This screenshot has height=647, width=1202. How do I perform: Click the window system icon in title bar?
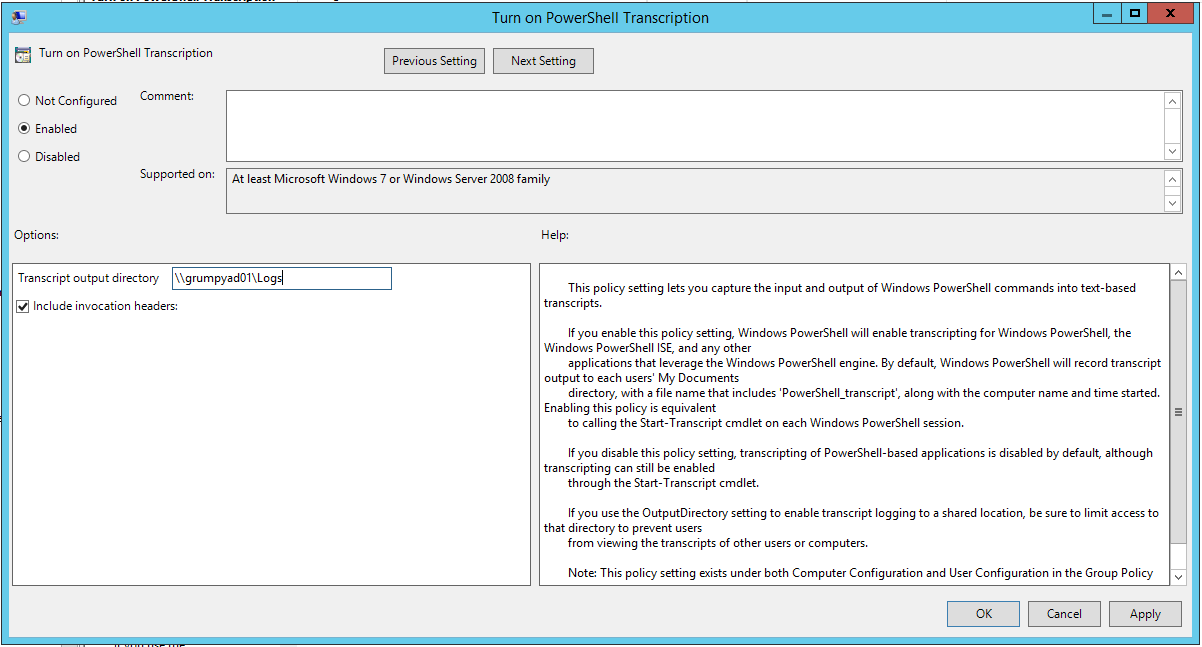18,17
